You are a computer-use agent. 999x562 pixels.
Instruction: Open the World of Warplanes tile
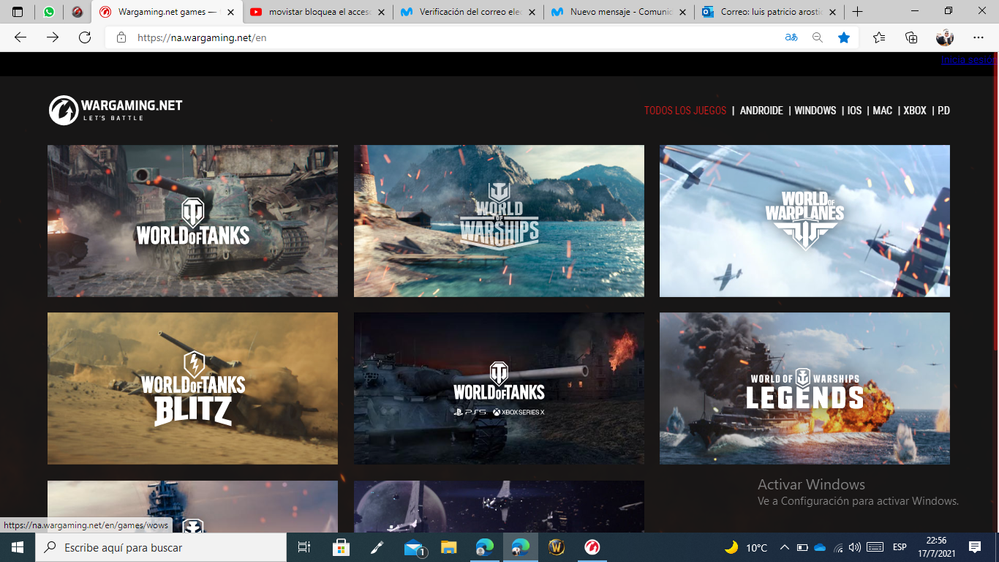804,221
